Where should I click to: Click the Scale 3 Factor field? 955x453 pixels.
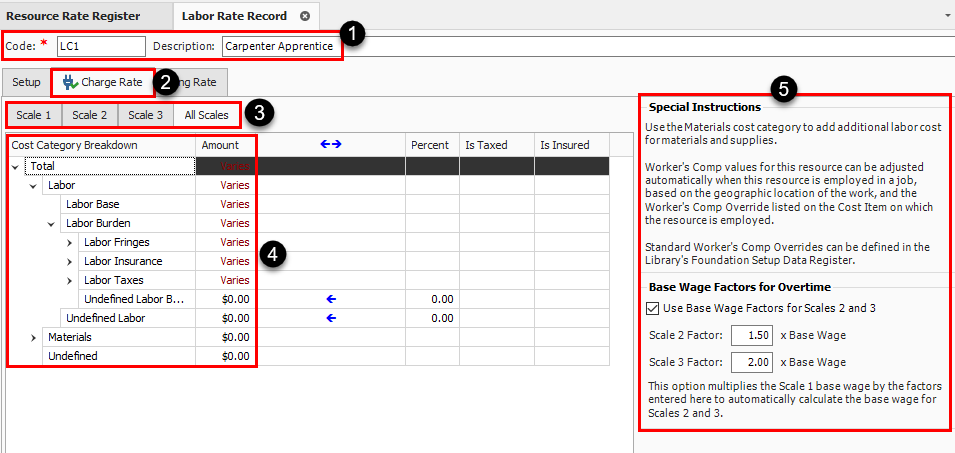[x=752, y=362]
